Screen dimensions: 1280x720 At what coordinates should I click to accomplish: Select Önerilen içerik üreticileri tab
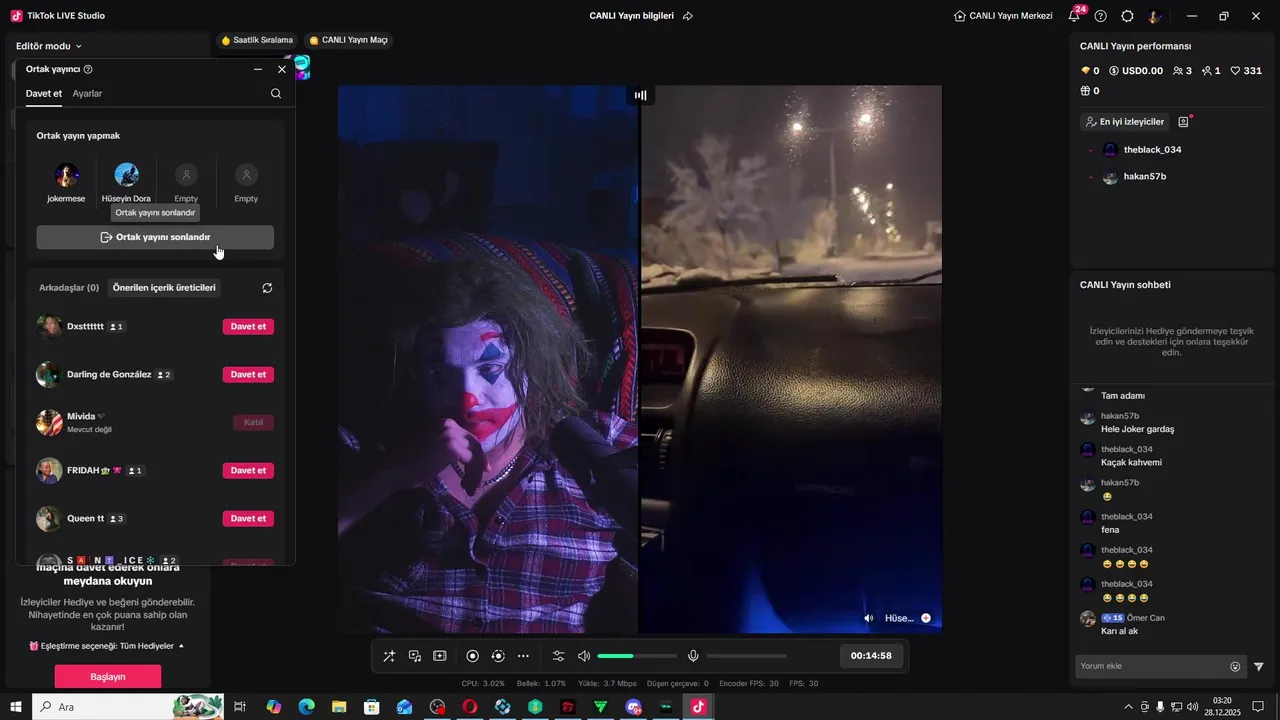pos(164,288)
